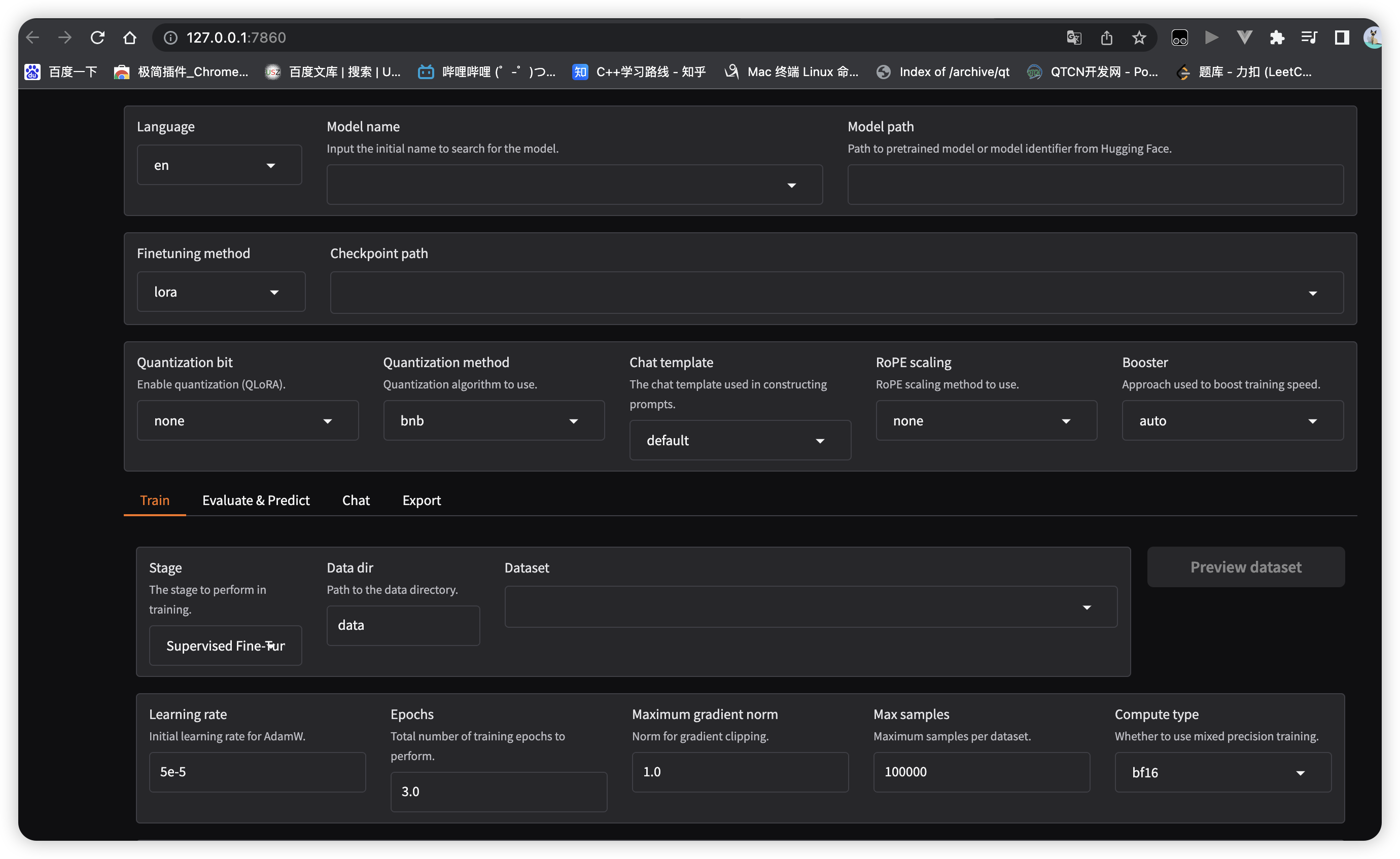Expand the Compute type bf16 dropdown
Screen dimensions: 1400x859
pyautogui.click(x=1222, y=773)
